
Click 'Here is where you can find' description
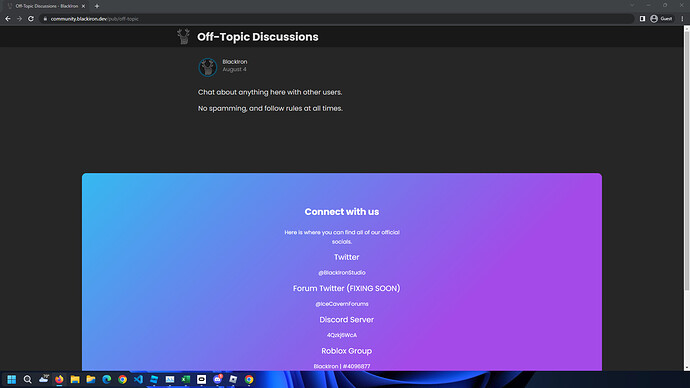342,237
